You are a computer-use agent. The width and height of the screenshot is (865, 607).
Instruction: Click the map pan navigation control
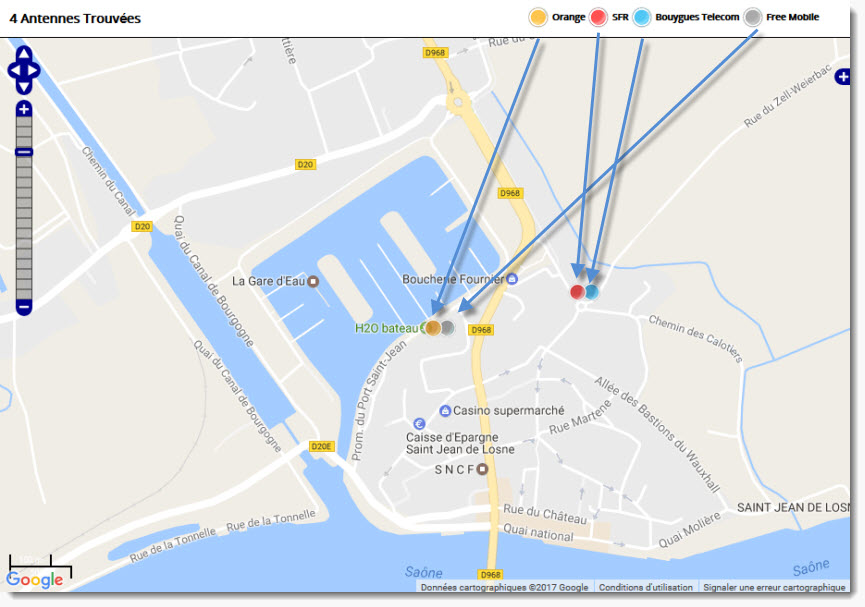[x=24, y=70]
